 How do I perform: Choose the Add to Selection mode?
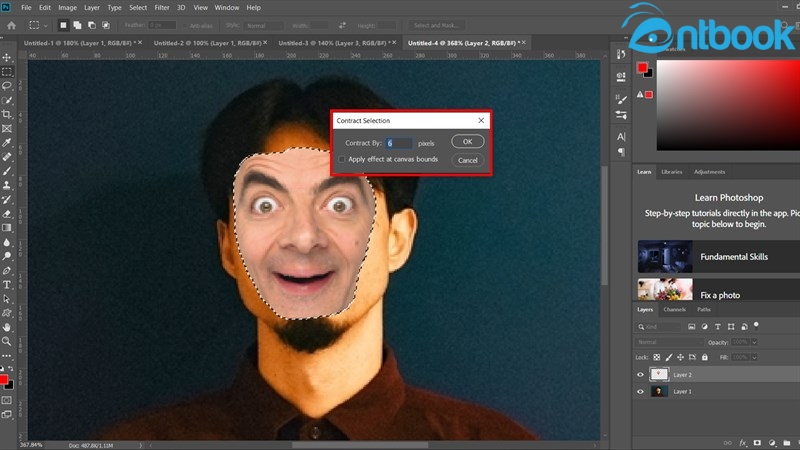coord(77,25)
